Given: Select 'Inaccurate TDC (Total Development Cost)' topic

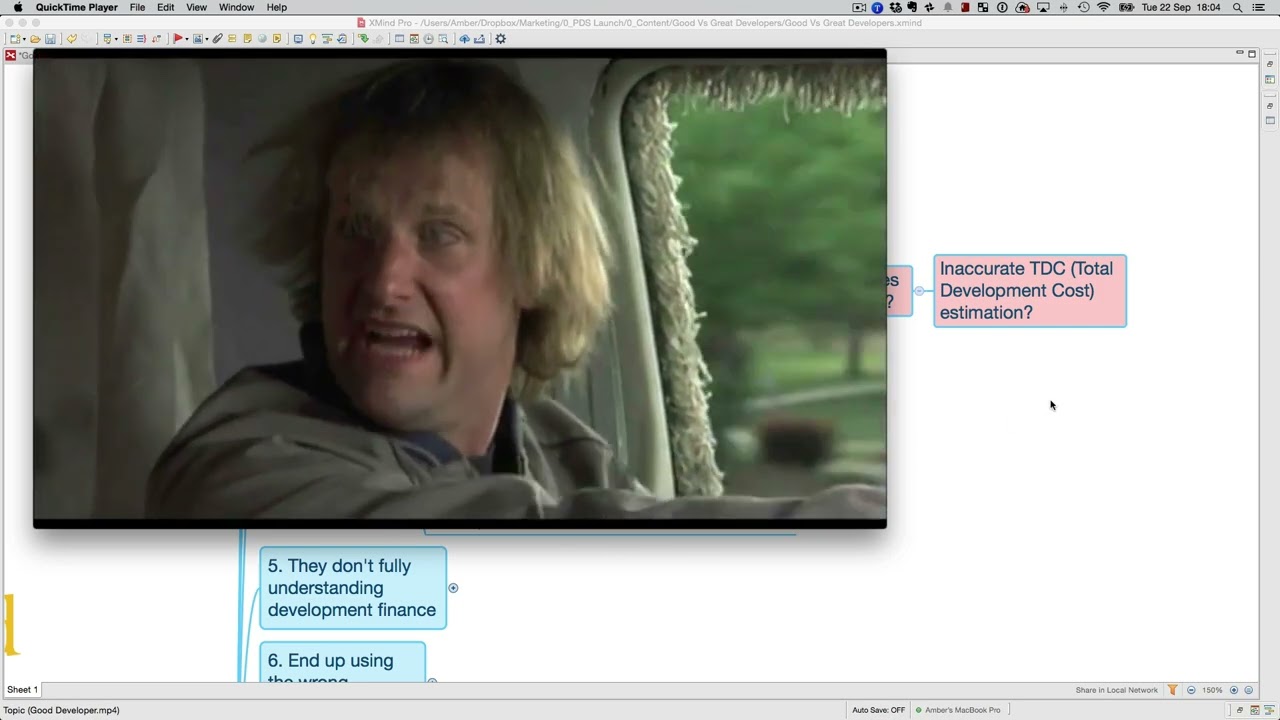Looking at the screenshot, I should [1030, 291].
